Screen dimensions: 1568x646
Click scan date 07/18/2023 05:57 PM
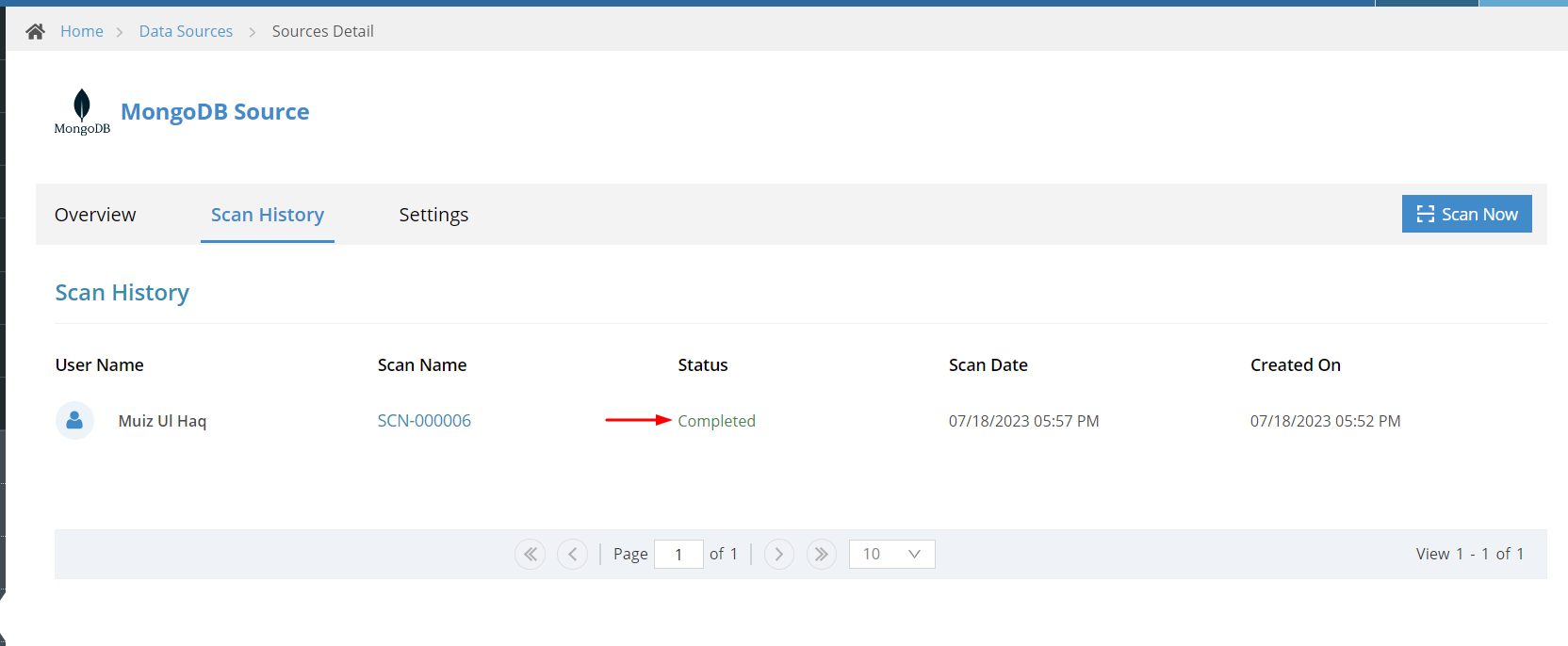(1024, 421)
